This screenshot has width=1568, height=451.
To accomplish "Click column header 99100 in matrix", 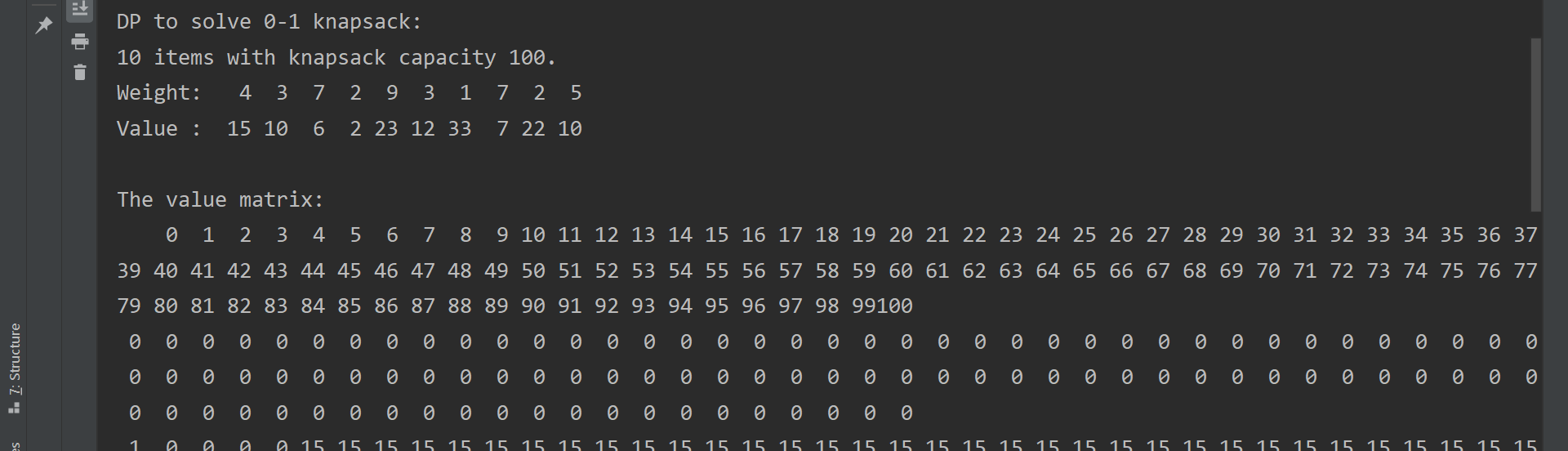I will pos(882,306).
